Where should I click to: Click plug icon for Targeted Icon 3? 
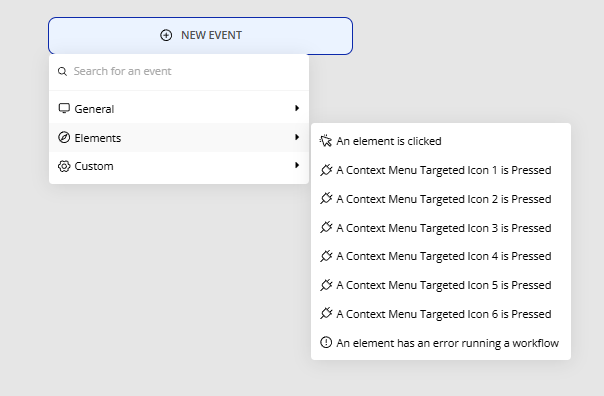pyautogui.click(x=326, y=227)
